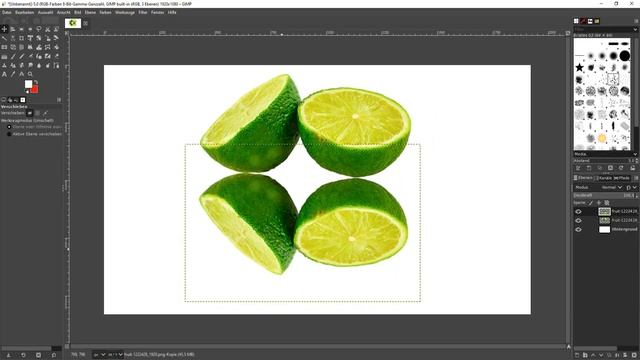Click the white foreground color swatch
640x360 pixels.
tap(28, 84)
